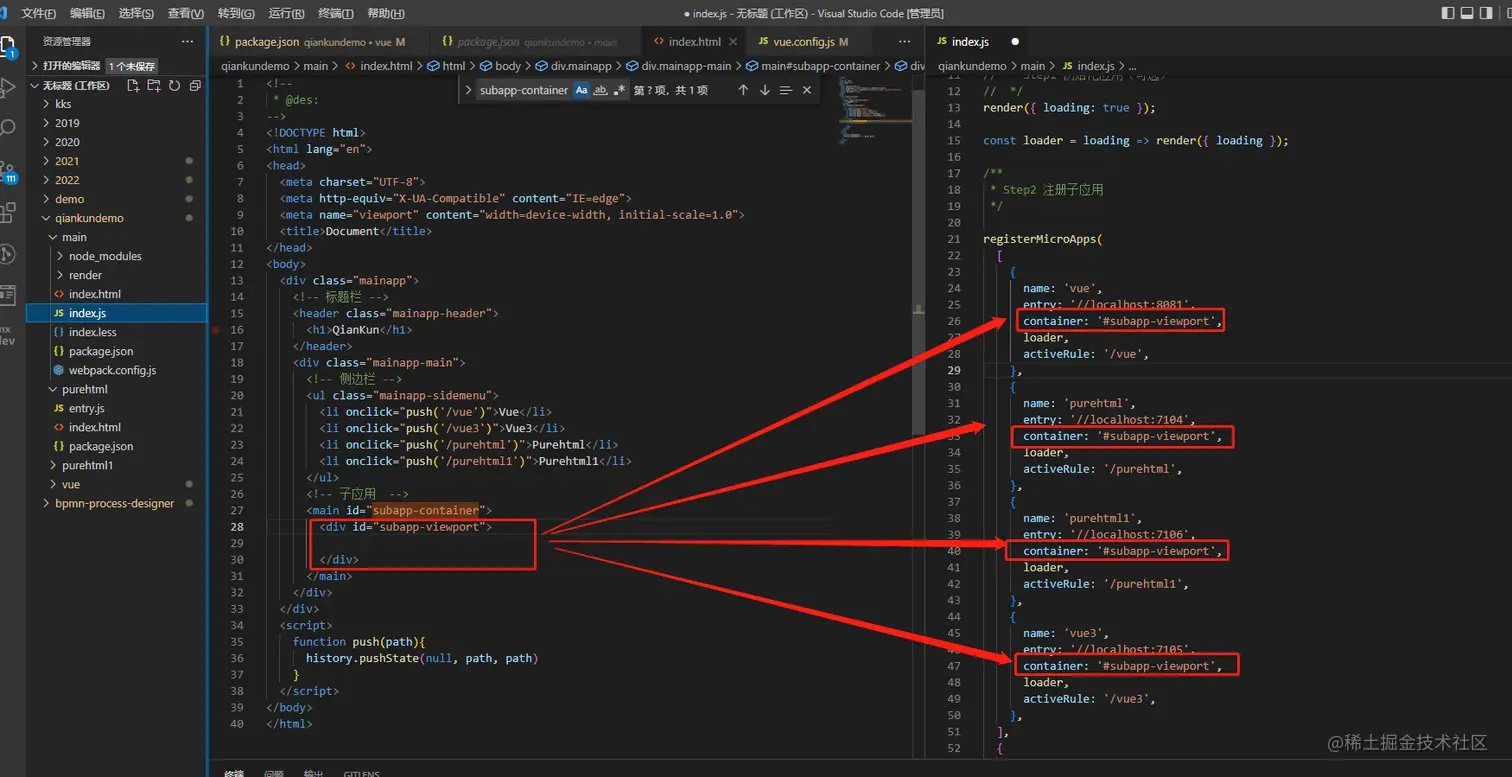The height and width of the screenshot is (777, 1512).
Task: Open the 文件(F) menu
Action: click(x=38, y=13)
